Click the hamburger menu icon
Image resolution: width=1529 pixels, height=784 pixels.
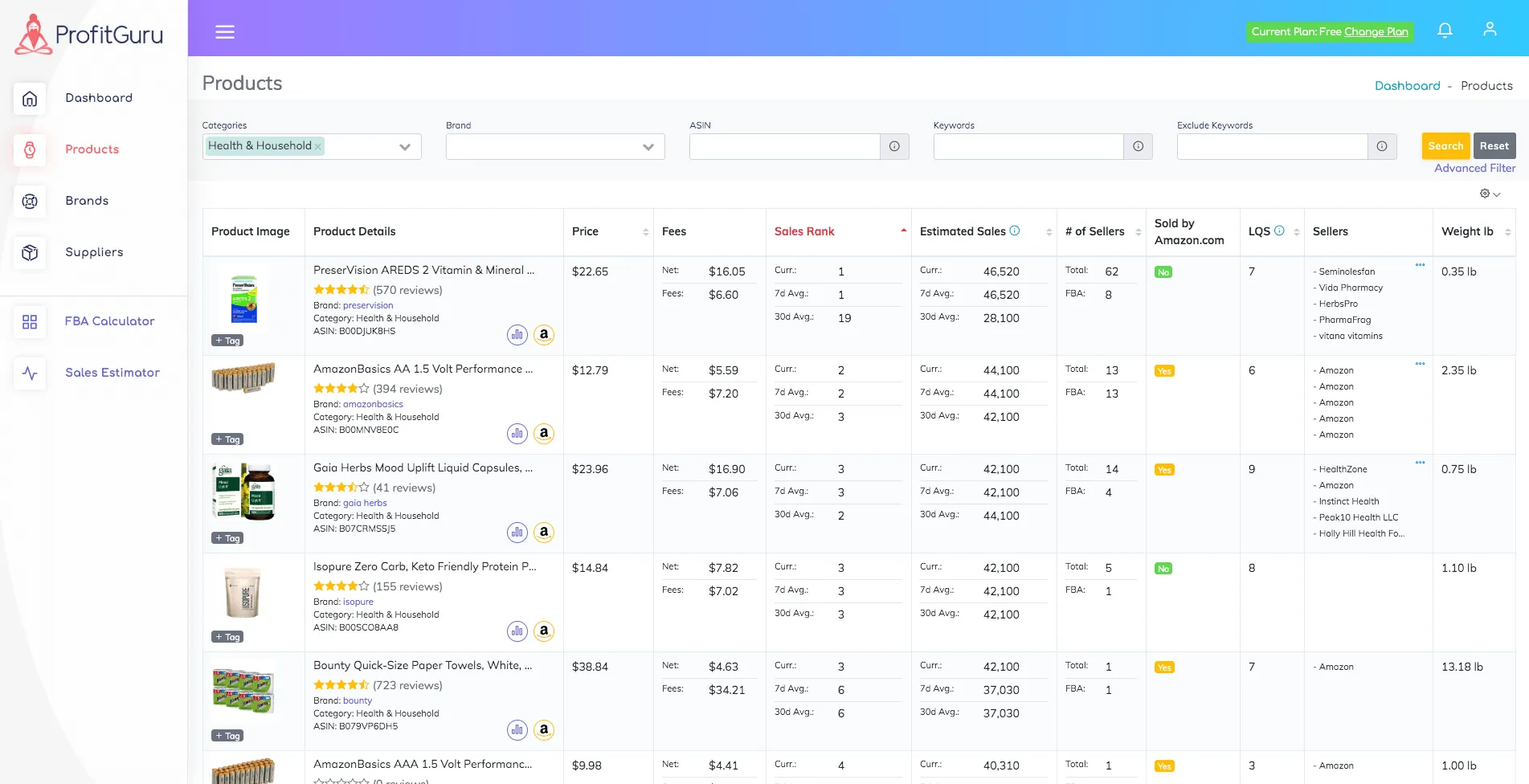coord(225,32)
